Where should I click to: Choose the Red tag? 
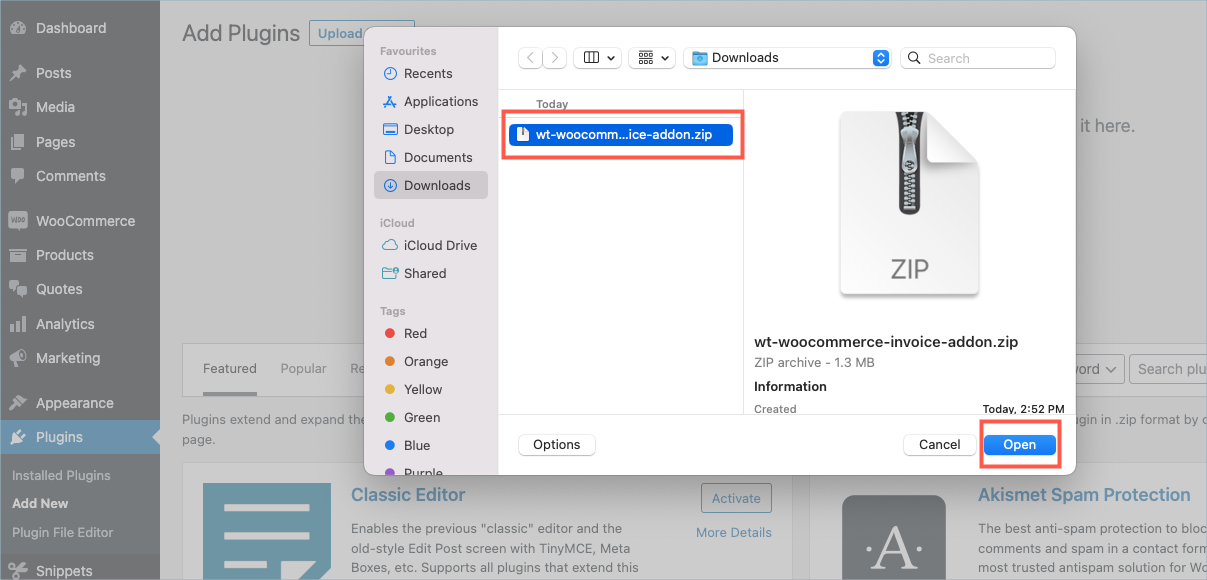430,333
